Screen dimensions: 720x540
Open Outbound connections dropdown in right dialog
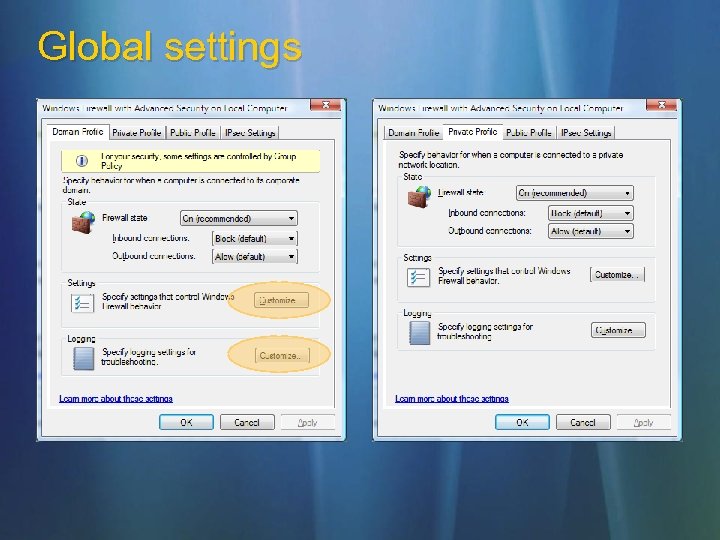(x=591, y=231)
